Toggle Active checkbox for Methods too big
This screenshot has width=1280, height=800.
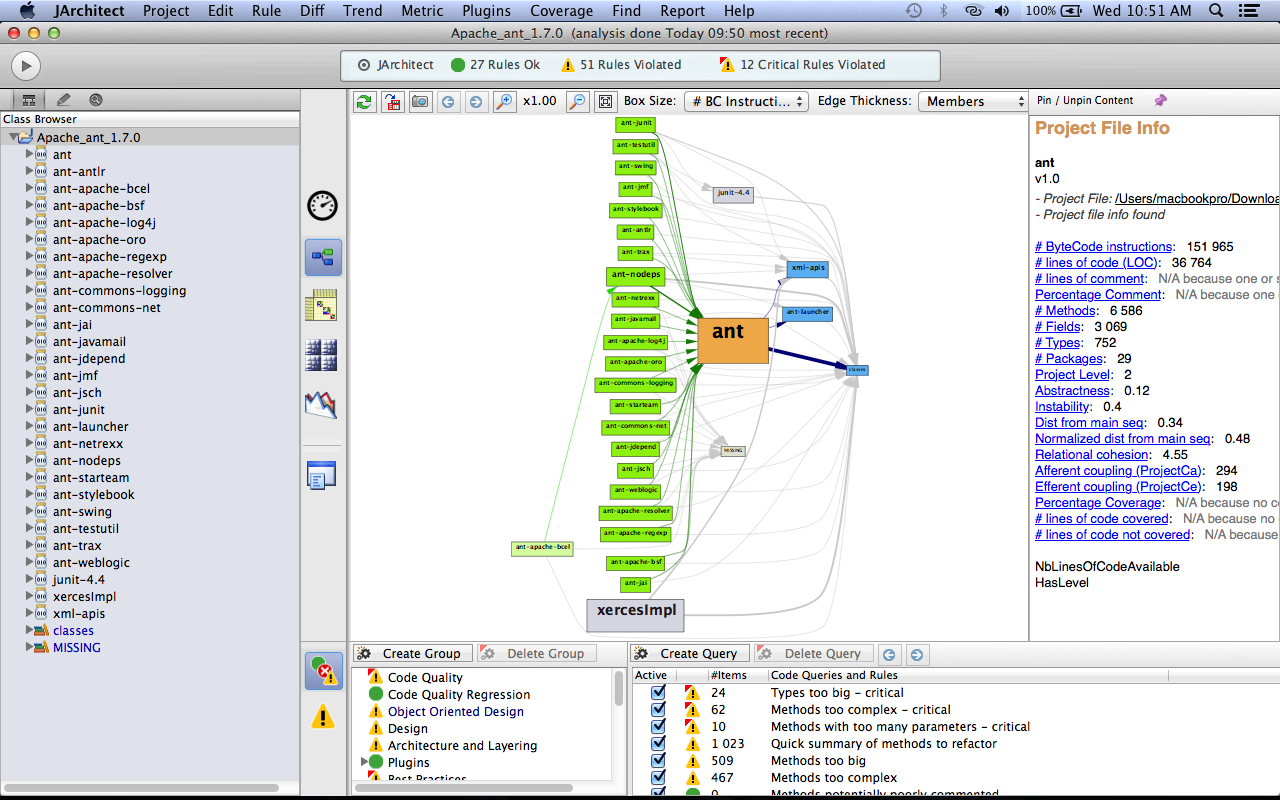[658, 760]
